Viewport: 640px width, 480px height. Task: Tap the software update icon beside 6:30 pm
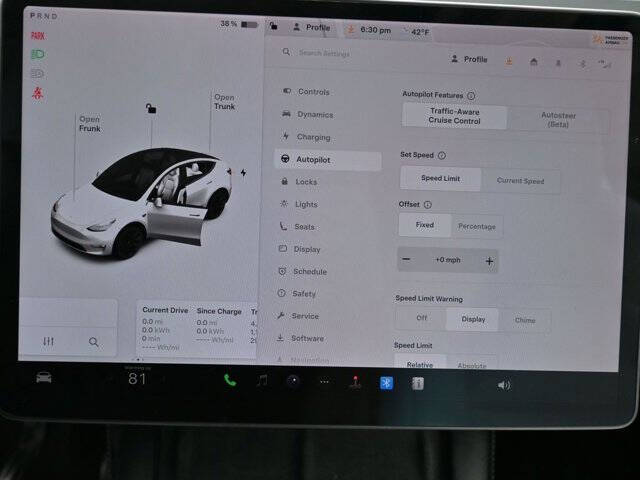350,29
